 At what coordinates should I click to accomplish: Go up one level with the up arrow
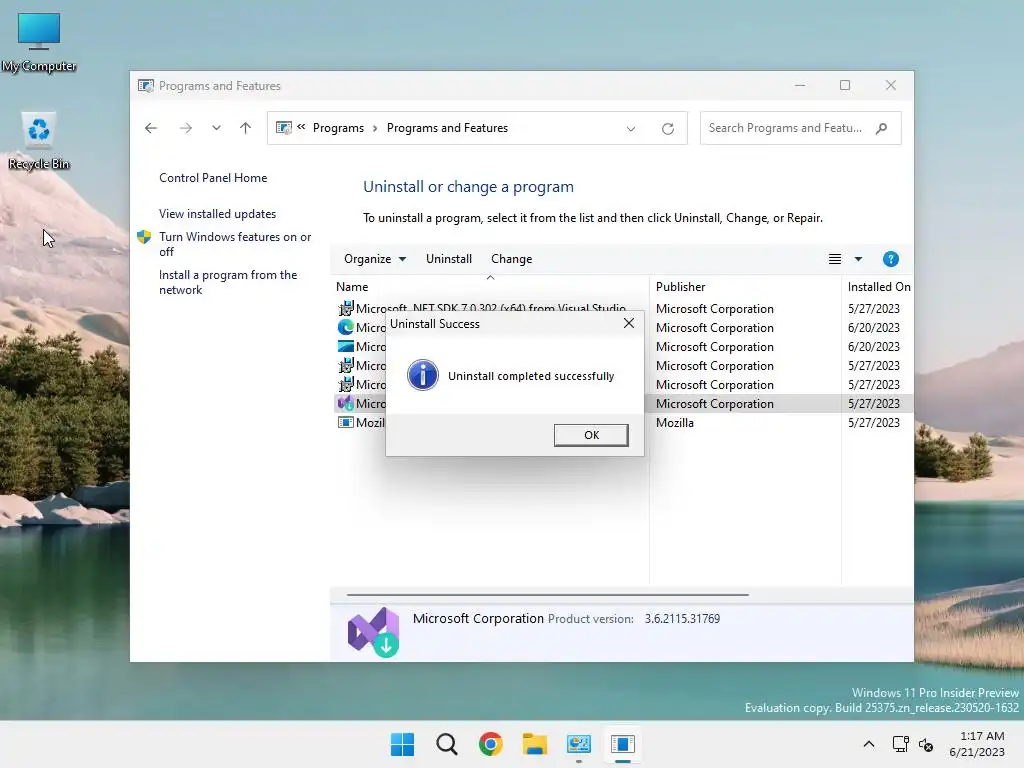(246, 128)
